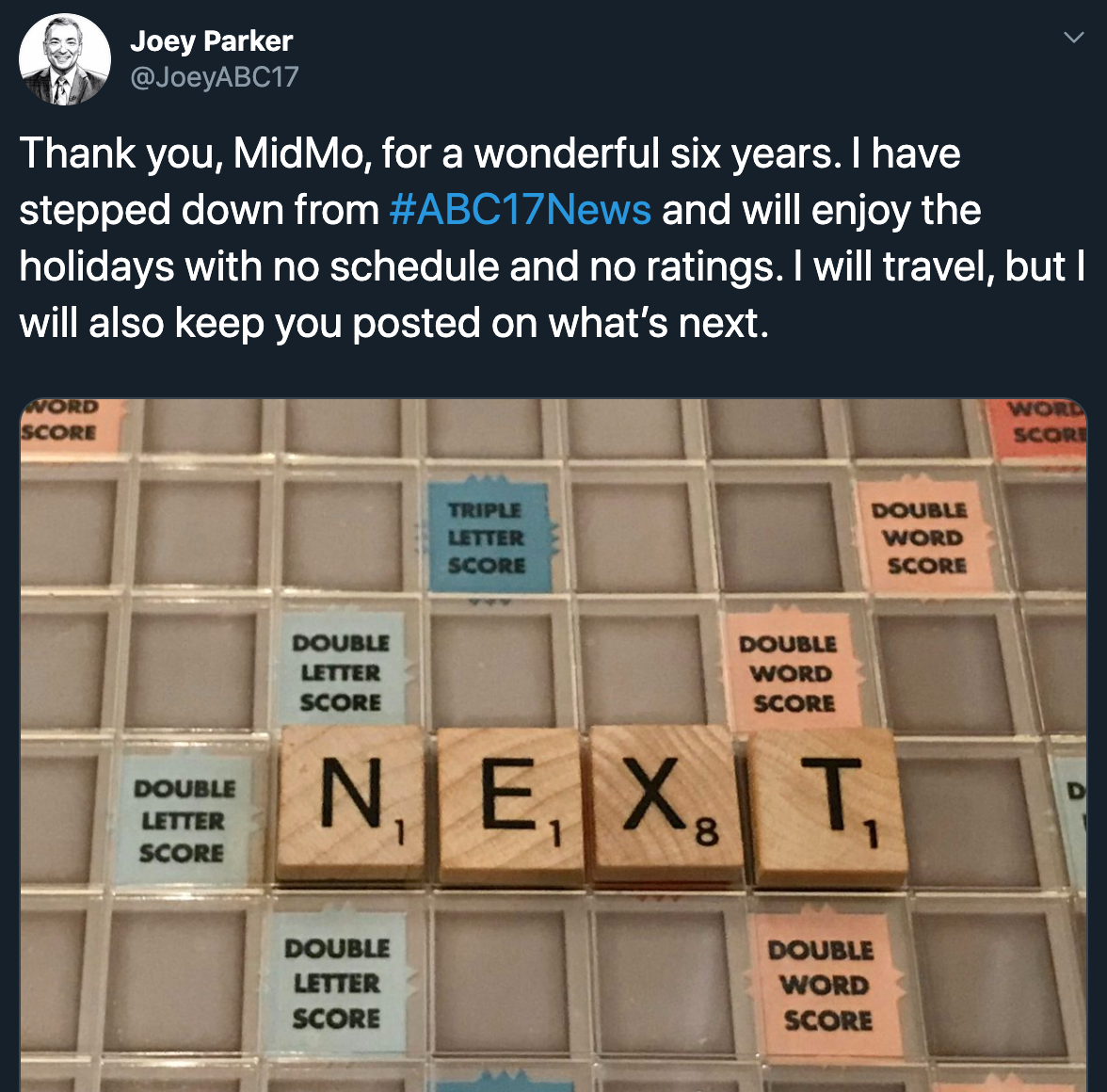This screenshot has height=1092, width=1107.
Task: Click the Double Word Score square below T
Action: (825, 985)
